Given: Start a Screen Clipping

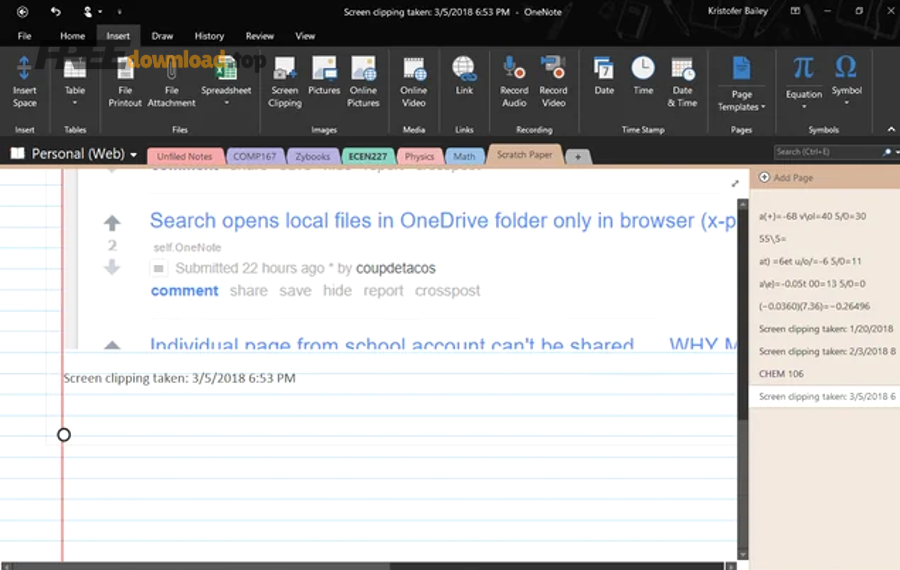Looking at the screenshot, I should click(285, 82).
